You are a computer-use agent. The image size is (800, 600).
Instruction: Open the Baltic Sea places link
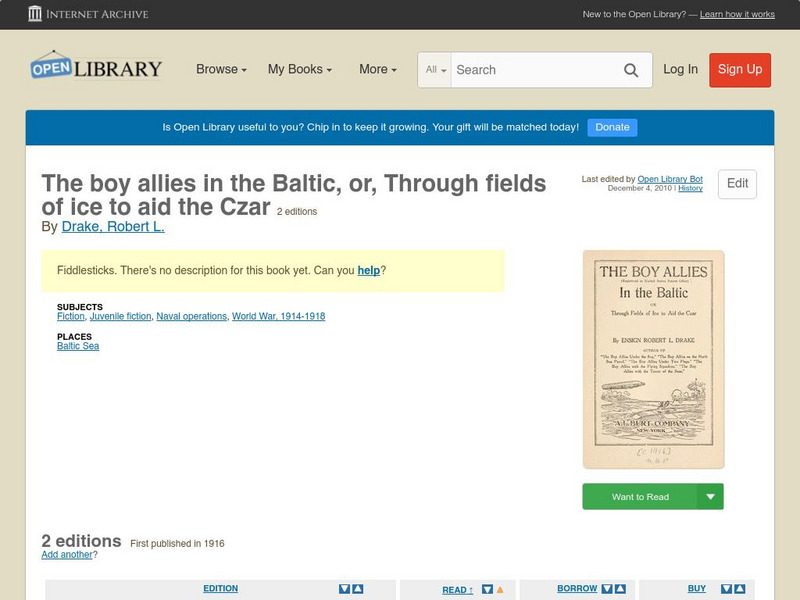pyautogui.click(x=78, y=344)
